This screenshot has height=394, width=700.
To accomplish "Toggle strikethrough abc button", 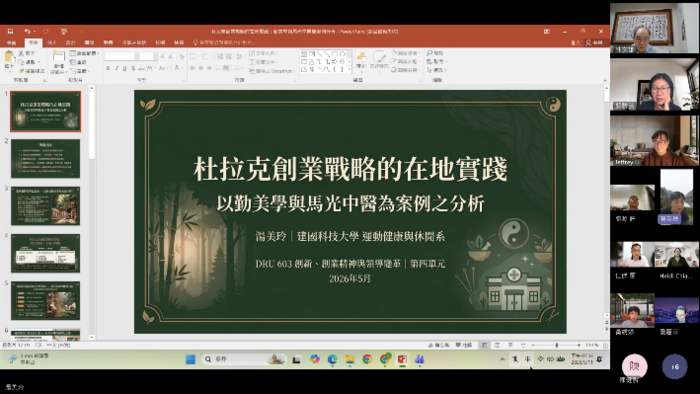I will tap(141, 68).
